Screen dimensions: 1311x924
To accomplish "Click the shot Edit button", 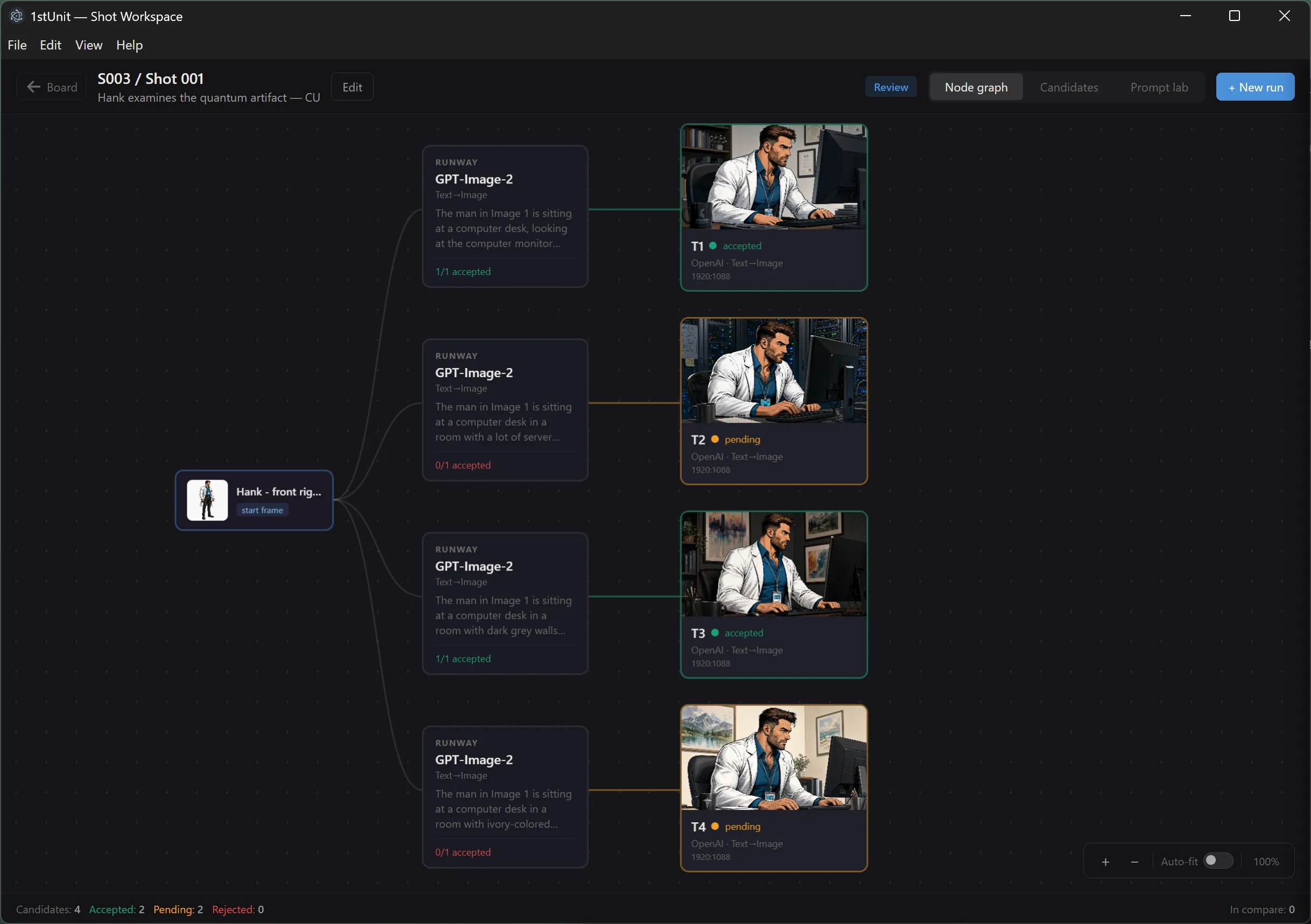I will [352, 87].
